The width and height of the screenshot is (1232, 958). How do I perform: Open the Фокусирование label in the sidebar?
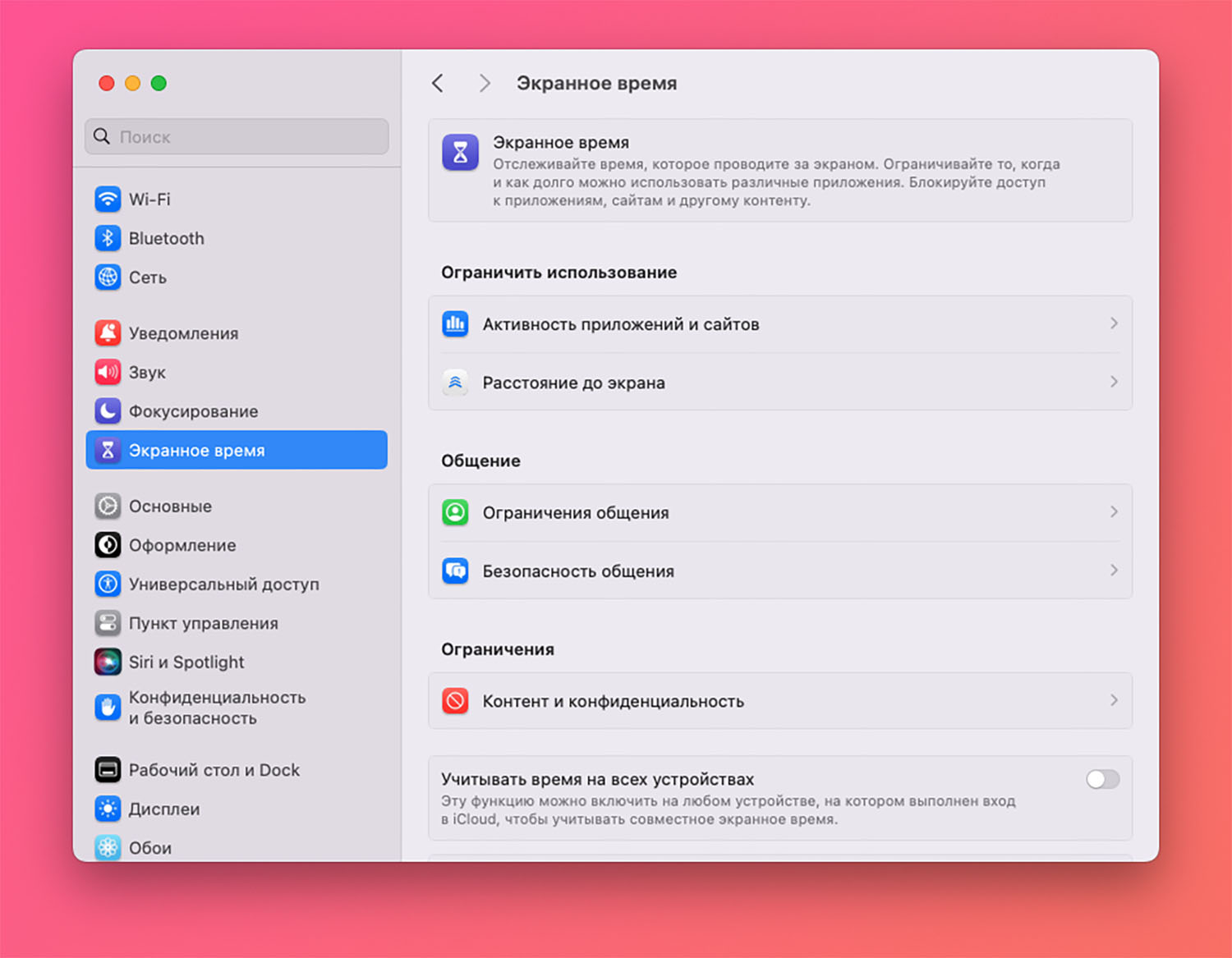[x=194, y=411]
